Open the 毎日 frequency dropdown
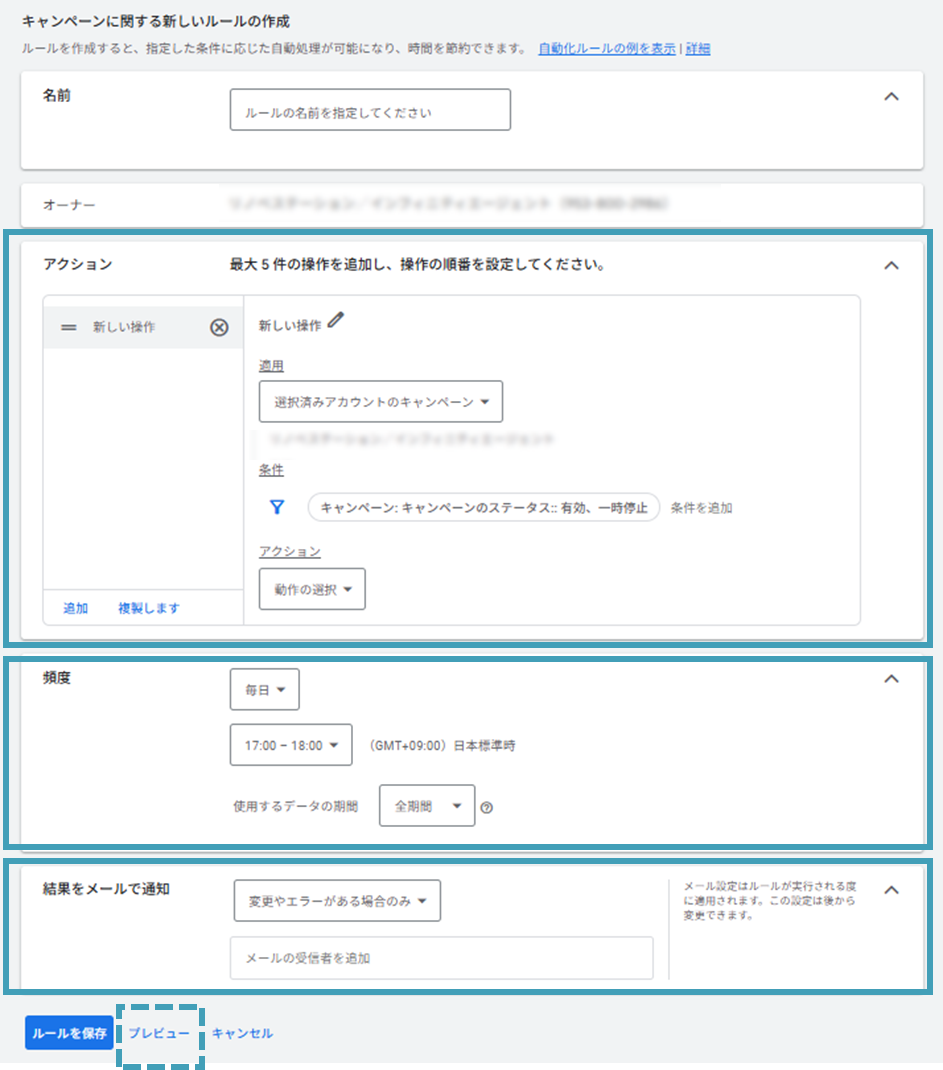This screenshot has height=1070, width=943. click(264, 690)
